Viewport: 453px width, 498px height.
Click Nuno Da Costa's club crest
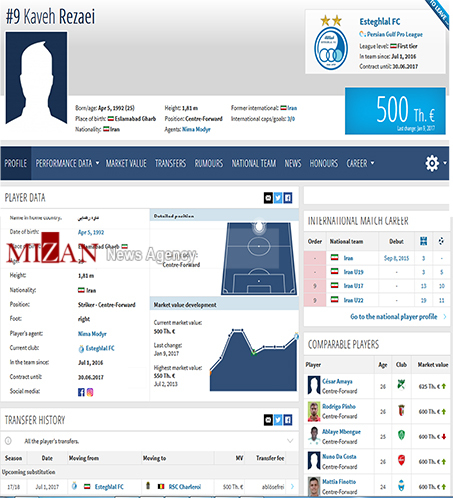pyautogui.click(x=401, y=460)
